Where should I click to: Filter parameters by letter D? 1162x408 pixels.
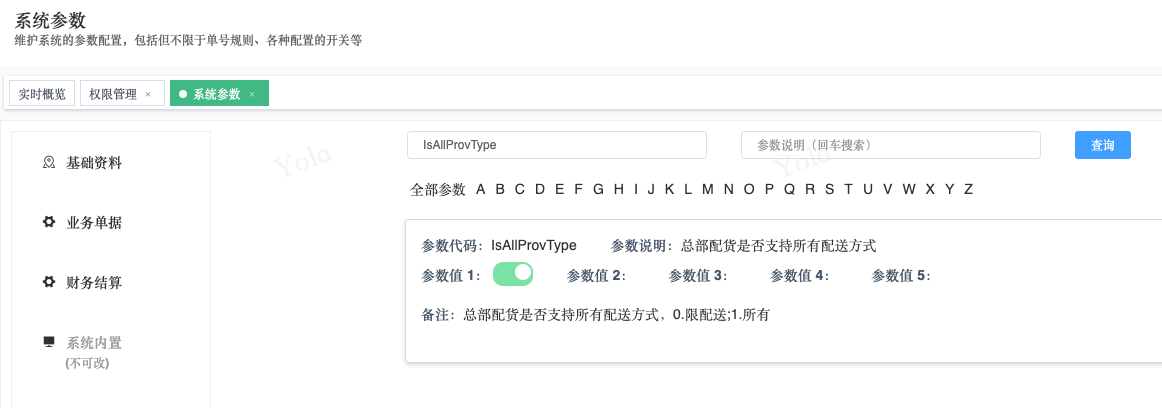tap(540, 190)
